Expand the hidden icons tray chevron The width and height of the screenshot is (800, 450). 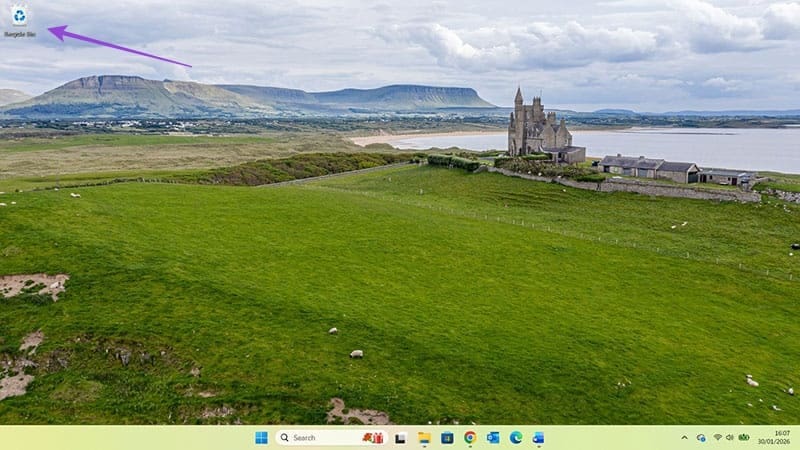(685, 438)
